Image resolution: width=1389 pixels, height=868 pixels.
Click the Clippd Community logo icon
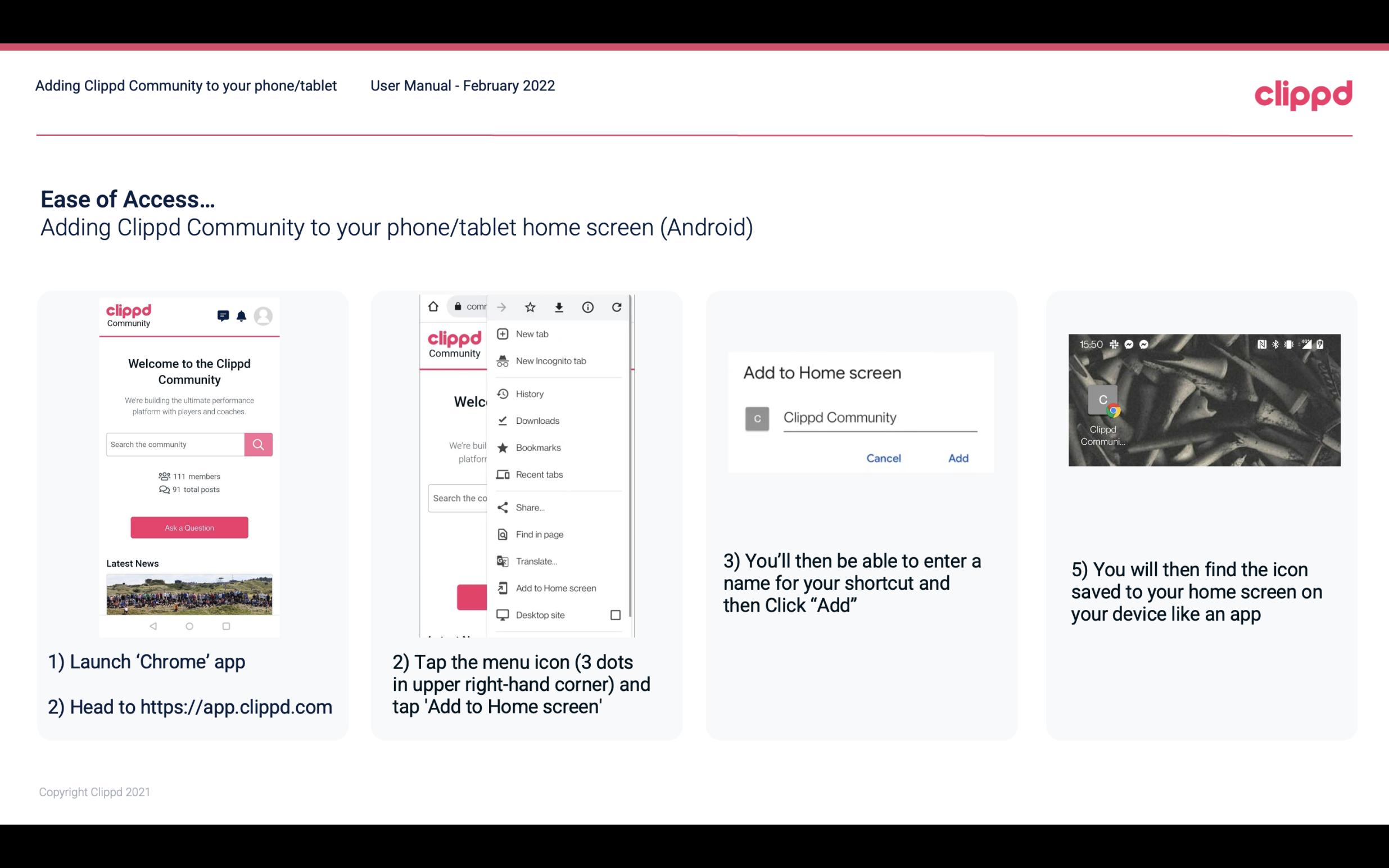click(x=131, y=314)
